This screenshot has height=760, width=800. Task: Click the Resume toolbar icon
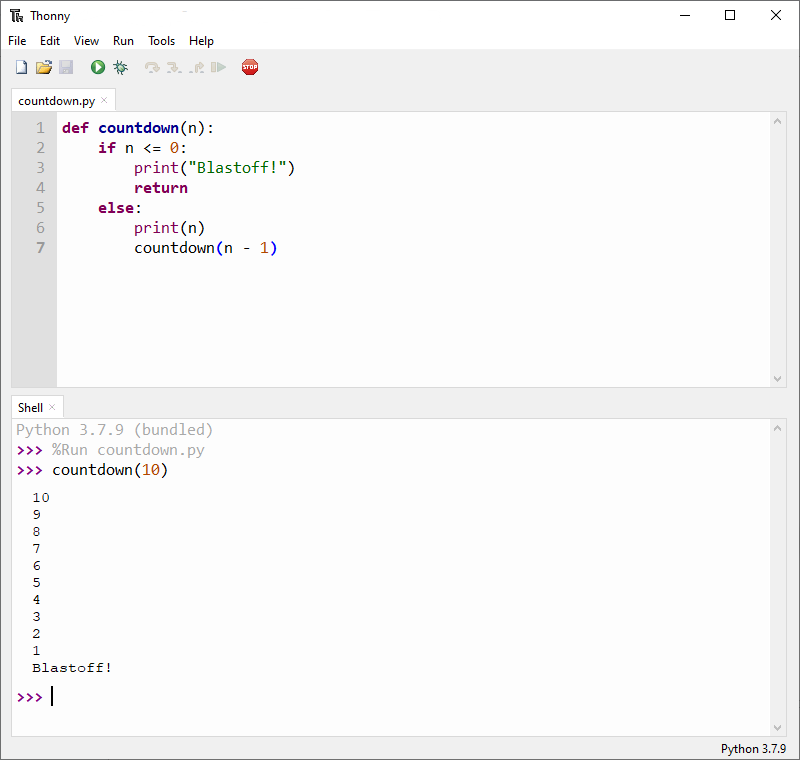(x=218, y=67)
